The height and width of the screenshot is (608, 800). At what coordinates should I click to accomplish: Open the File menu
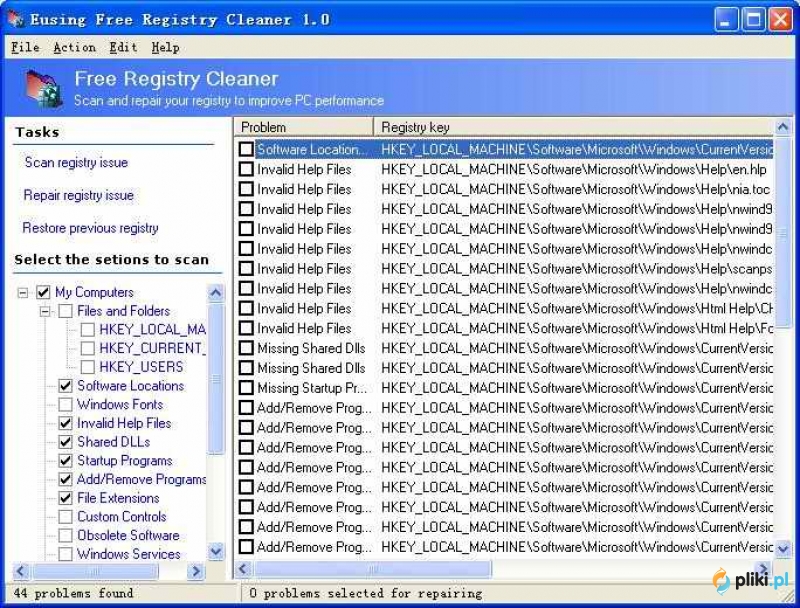[x=25, y=47]
